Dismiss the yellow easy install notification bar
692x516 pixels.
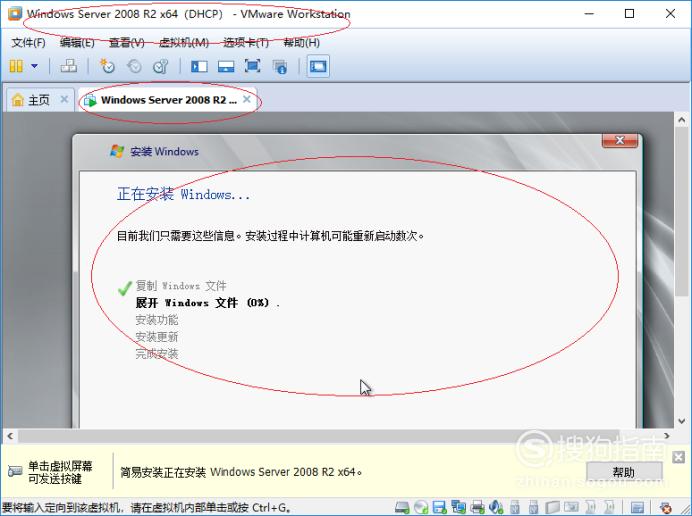678,457
